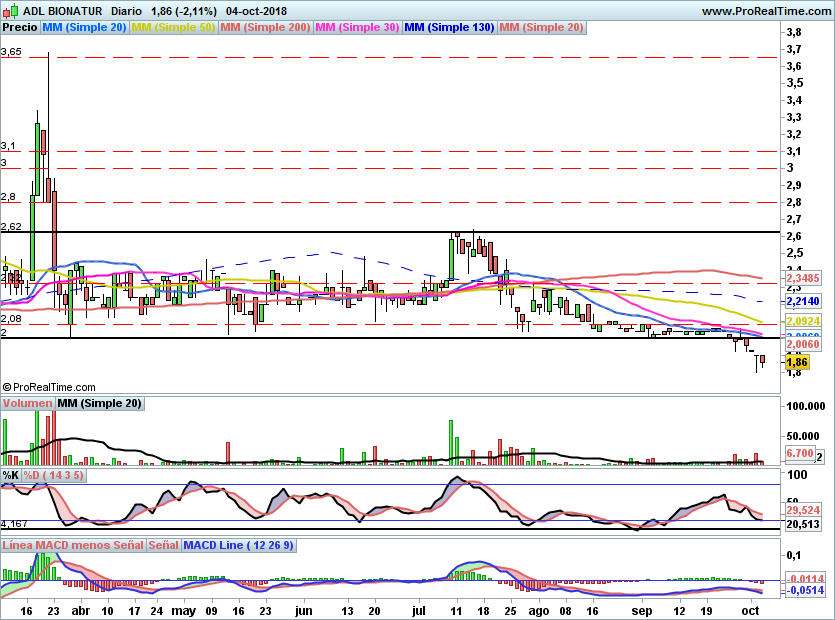
Task: Click the candlestick icon beside ADL BIONATUR
Action: point(11,10)
